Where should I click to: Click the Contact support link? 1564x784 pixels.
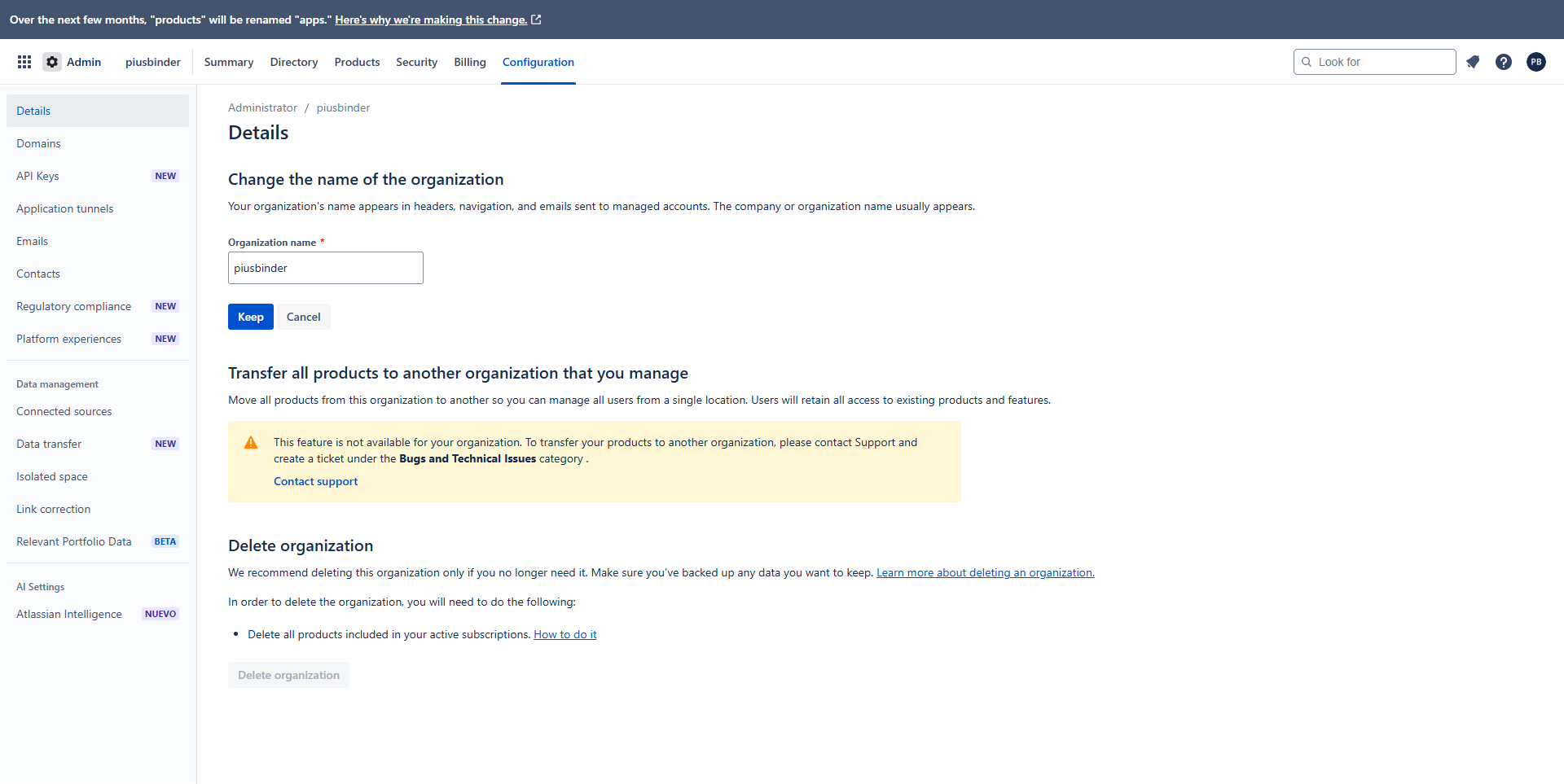click(316, 481)
